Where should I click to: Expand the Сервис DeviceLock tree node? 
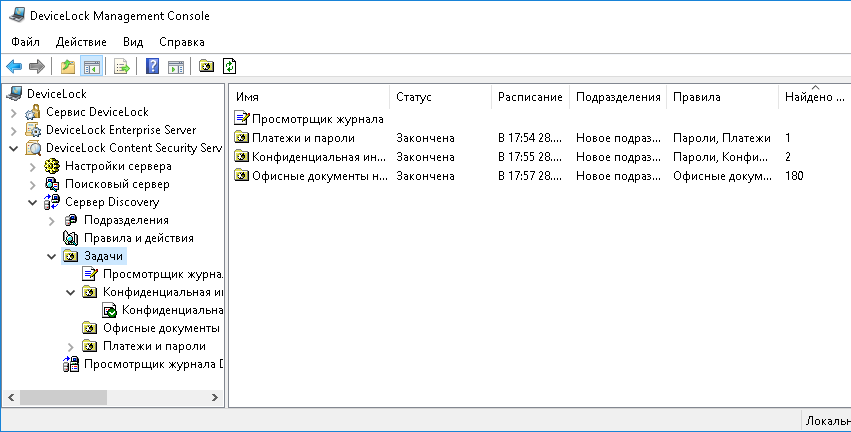click(x=14, y=112)
